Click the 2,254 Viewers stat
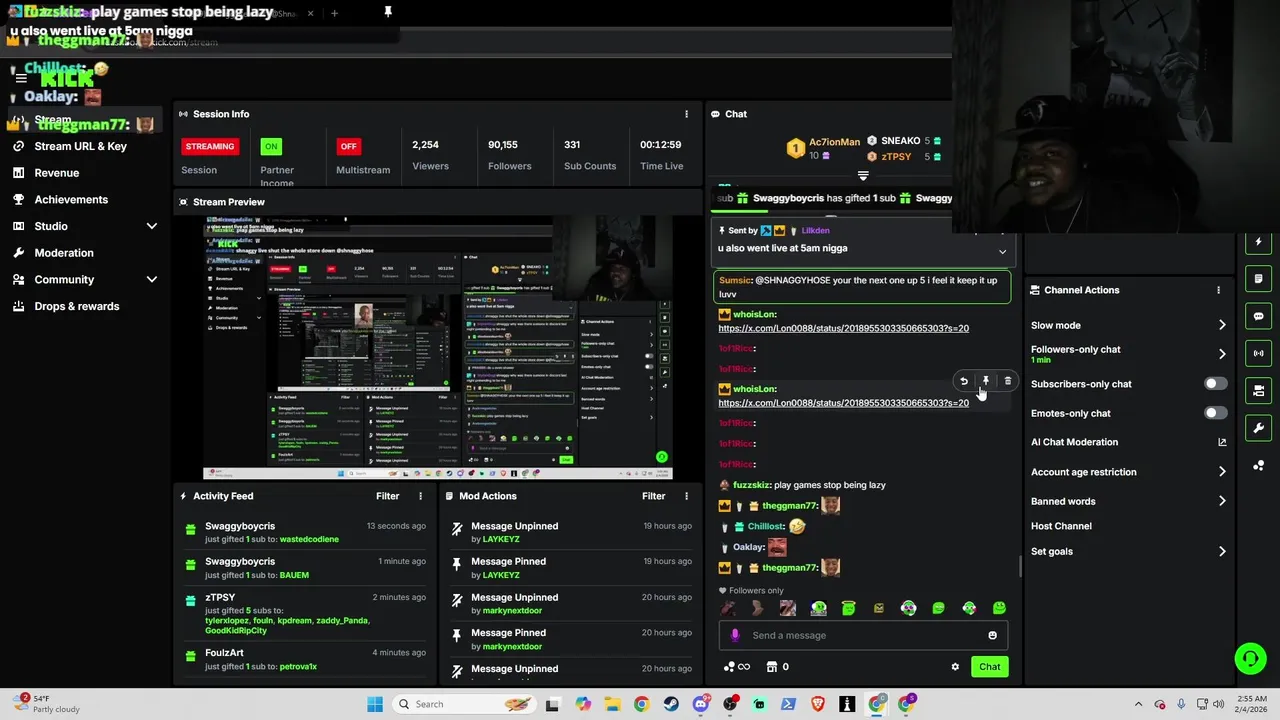This screenshot has width=1280, height=720. coord(430,155)
